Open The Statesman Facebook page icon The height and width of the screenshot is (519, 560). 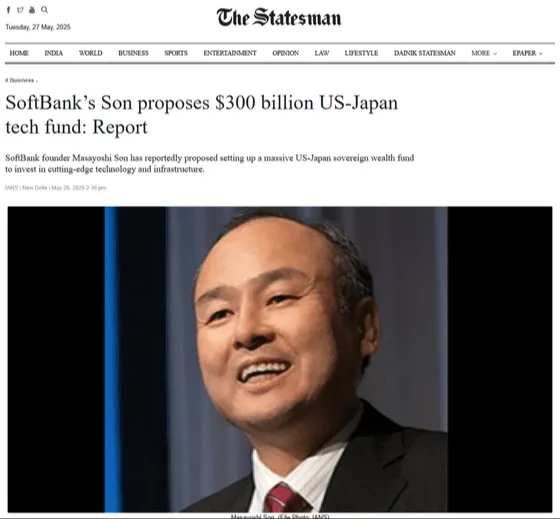click(x=9, y=10)
